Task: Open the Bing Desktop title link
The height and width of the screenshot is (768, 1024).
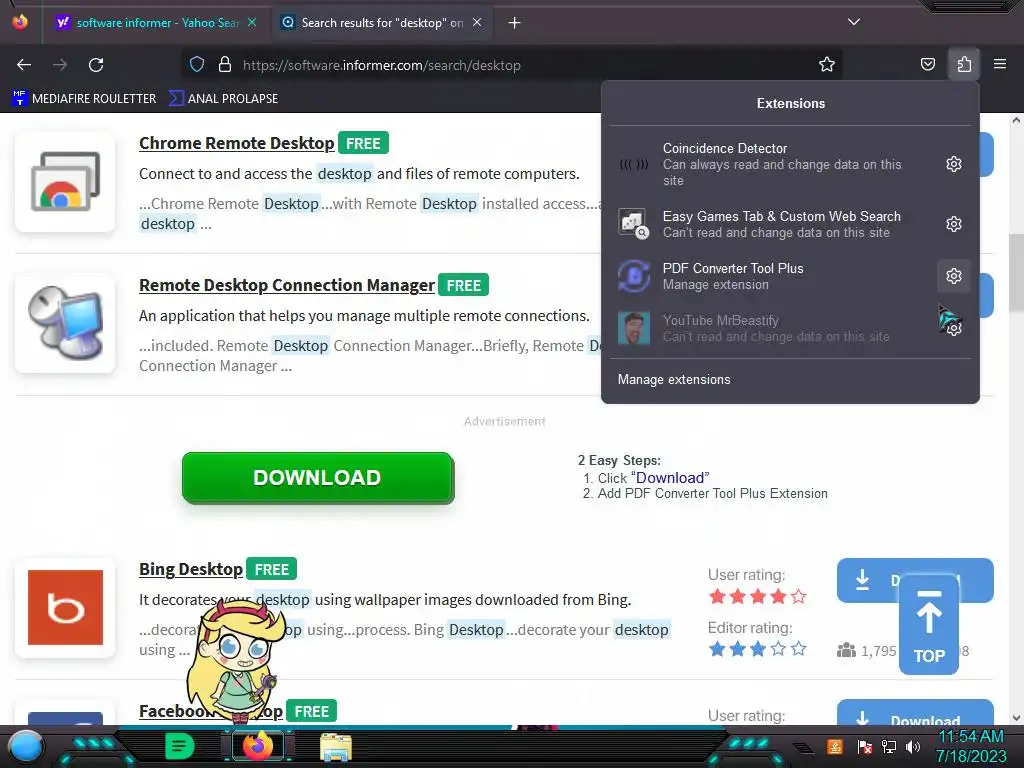Action: point(191,569)
